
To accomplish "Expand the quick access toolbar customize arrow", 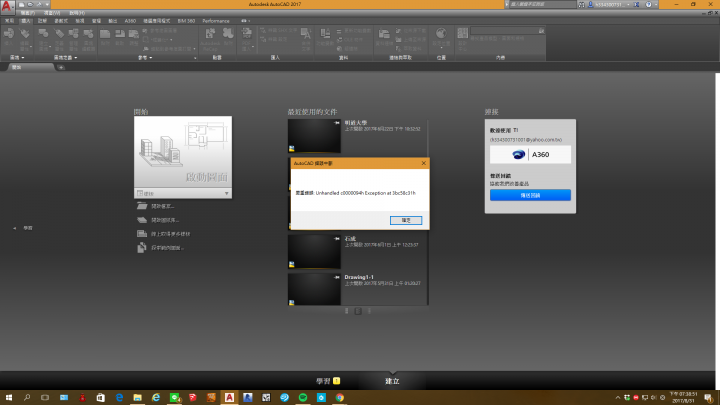I will [x=47, y=4].
